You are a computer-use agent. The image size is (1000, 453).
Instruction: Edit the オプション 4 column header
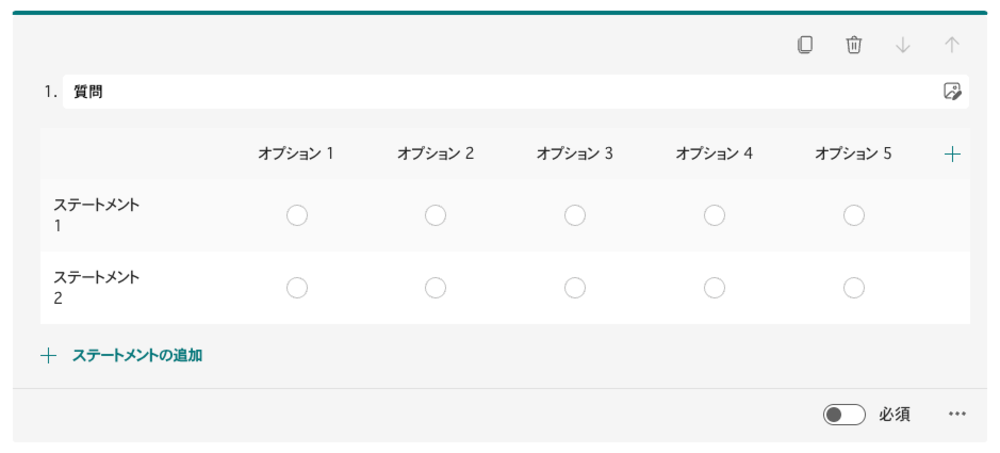[713, 154]
